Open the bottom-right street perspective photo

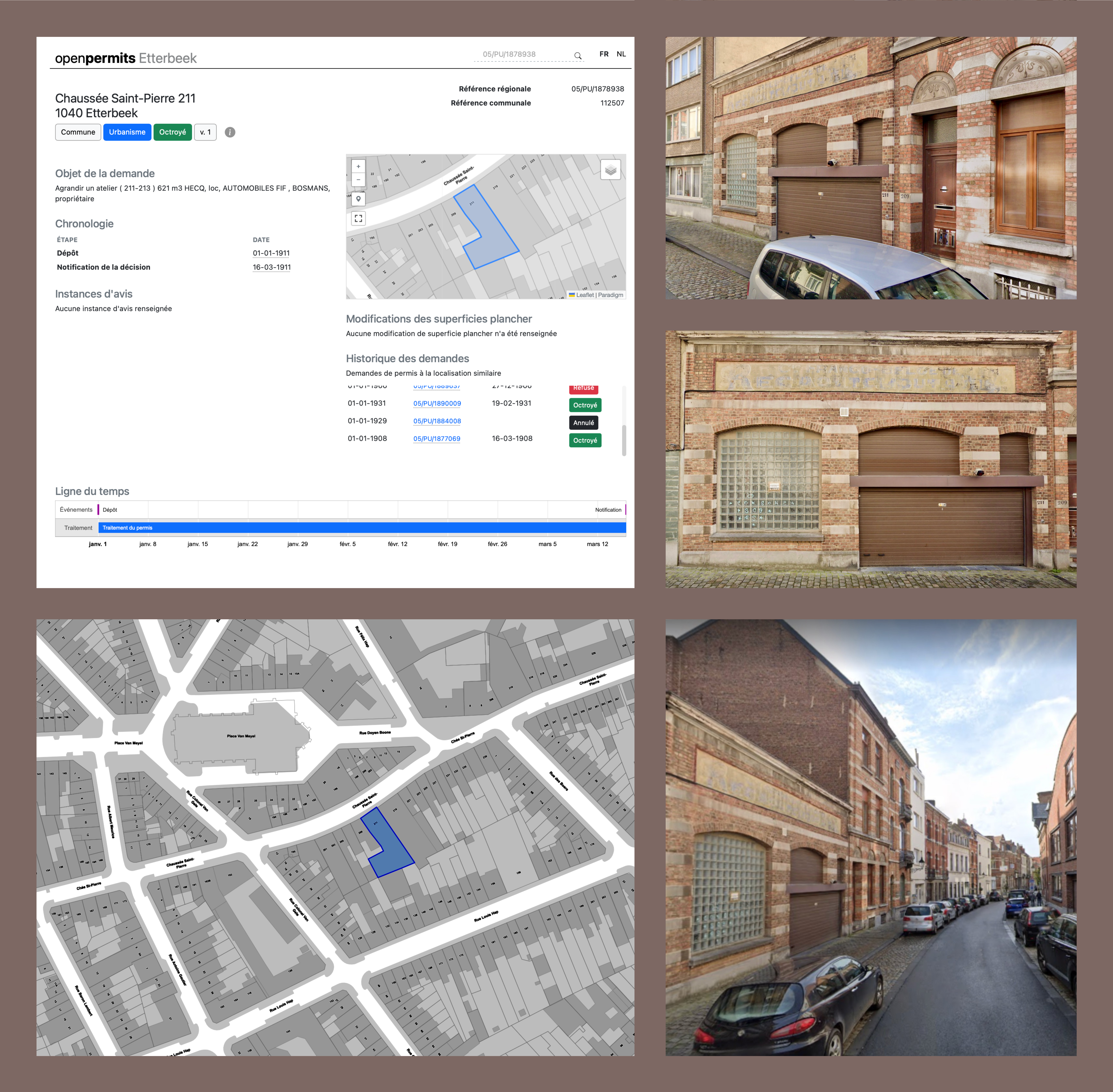[871, 837]
